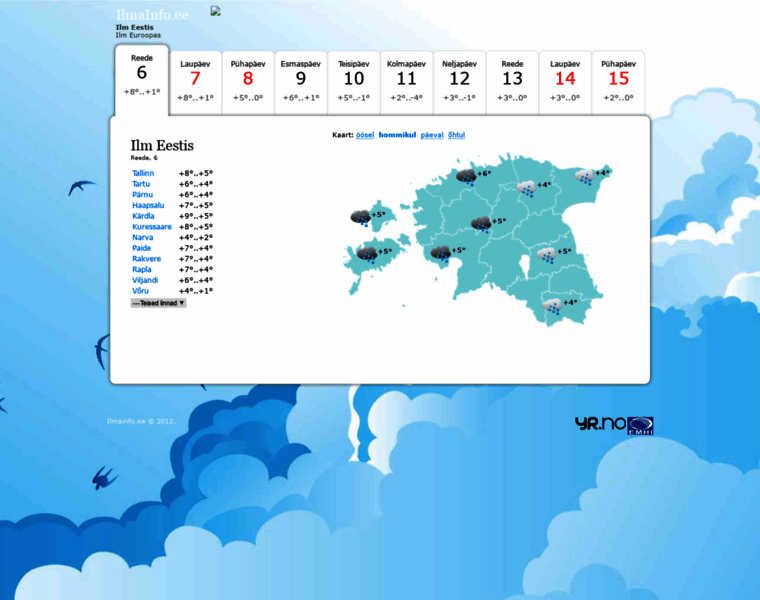
Task: Click Kärdla temperature +9°..+5°
Action: point(196,216)
